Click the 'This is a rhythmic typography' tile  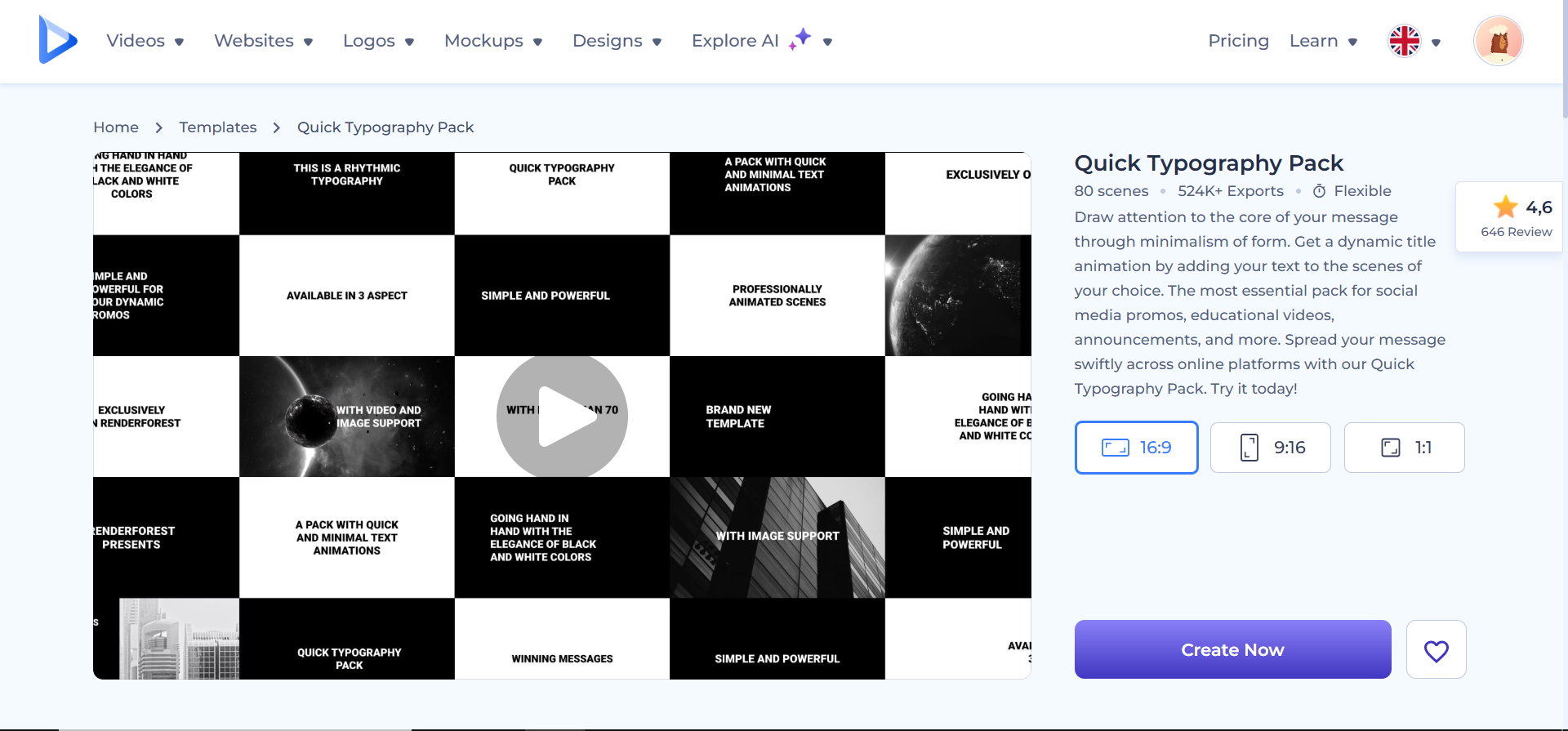(347, 194)
